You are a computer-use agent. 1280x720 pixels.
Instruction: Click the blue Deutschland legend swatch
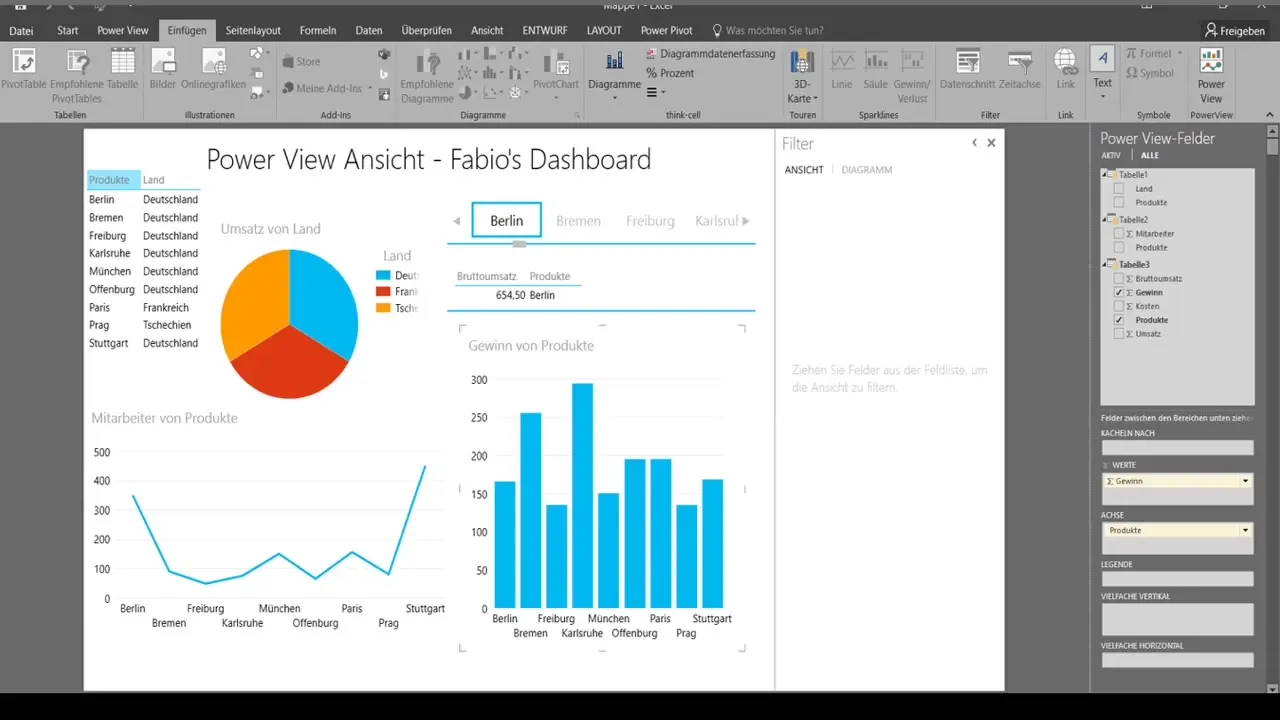383,275
